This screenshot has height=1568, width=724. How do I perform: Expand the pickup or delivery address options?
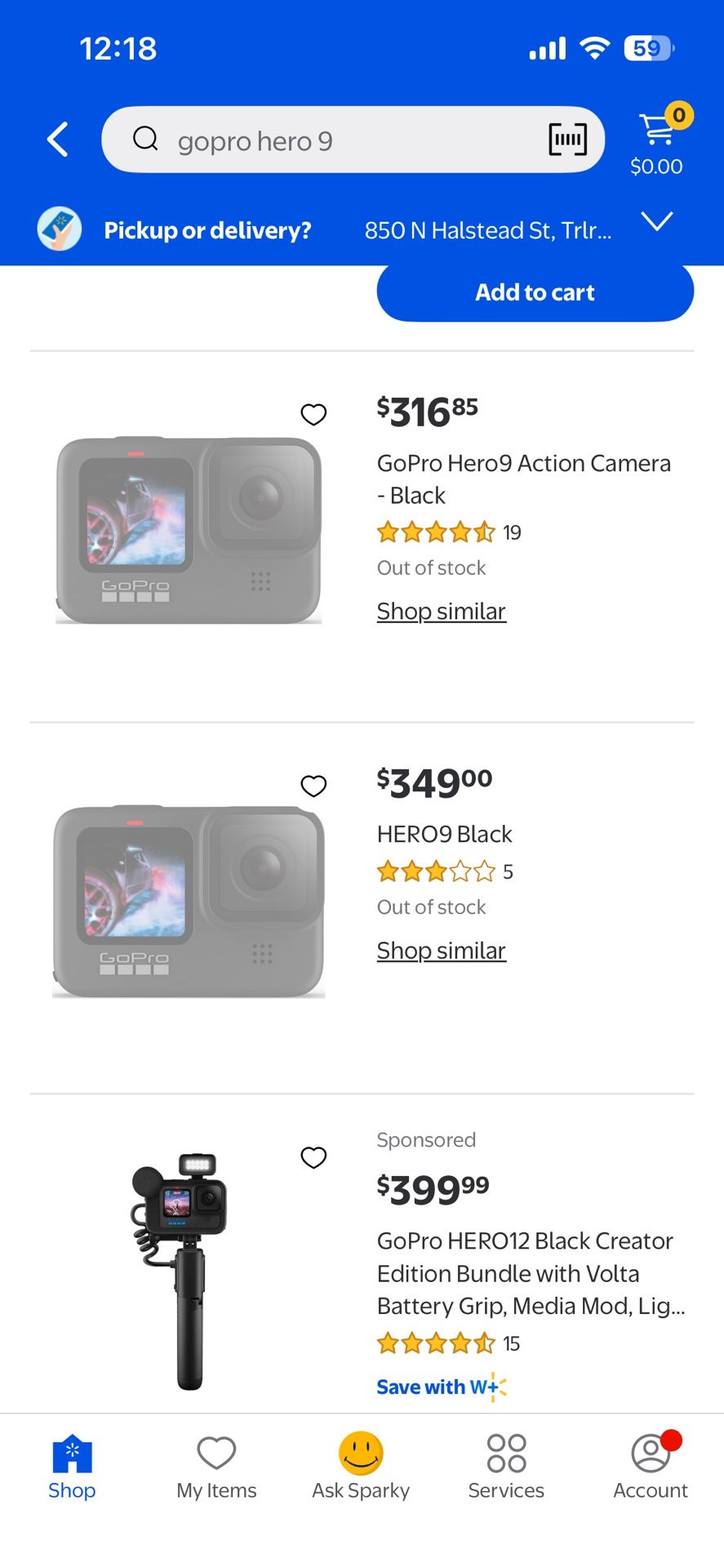click(x=658, y=222)
